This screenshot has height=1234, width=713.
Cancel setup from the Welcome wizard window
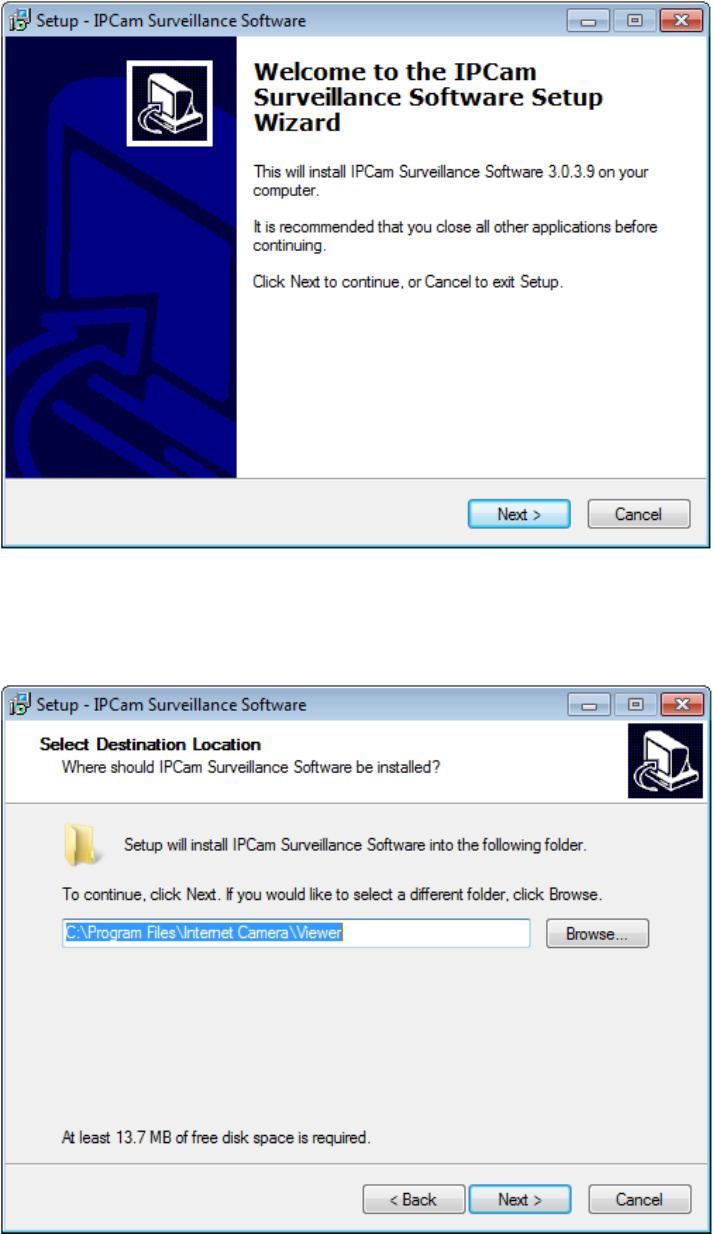638,514
